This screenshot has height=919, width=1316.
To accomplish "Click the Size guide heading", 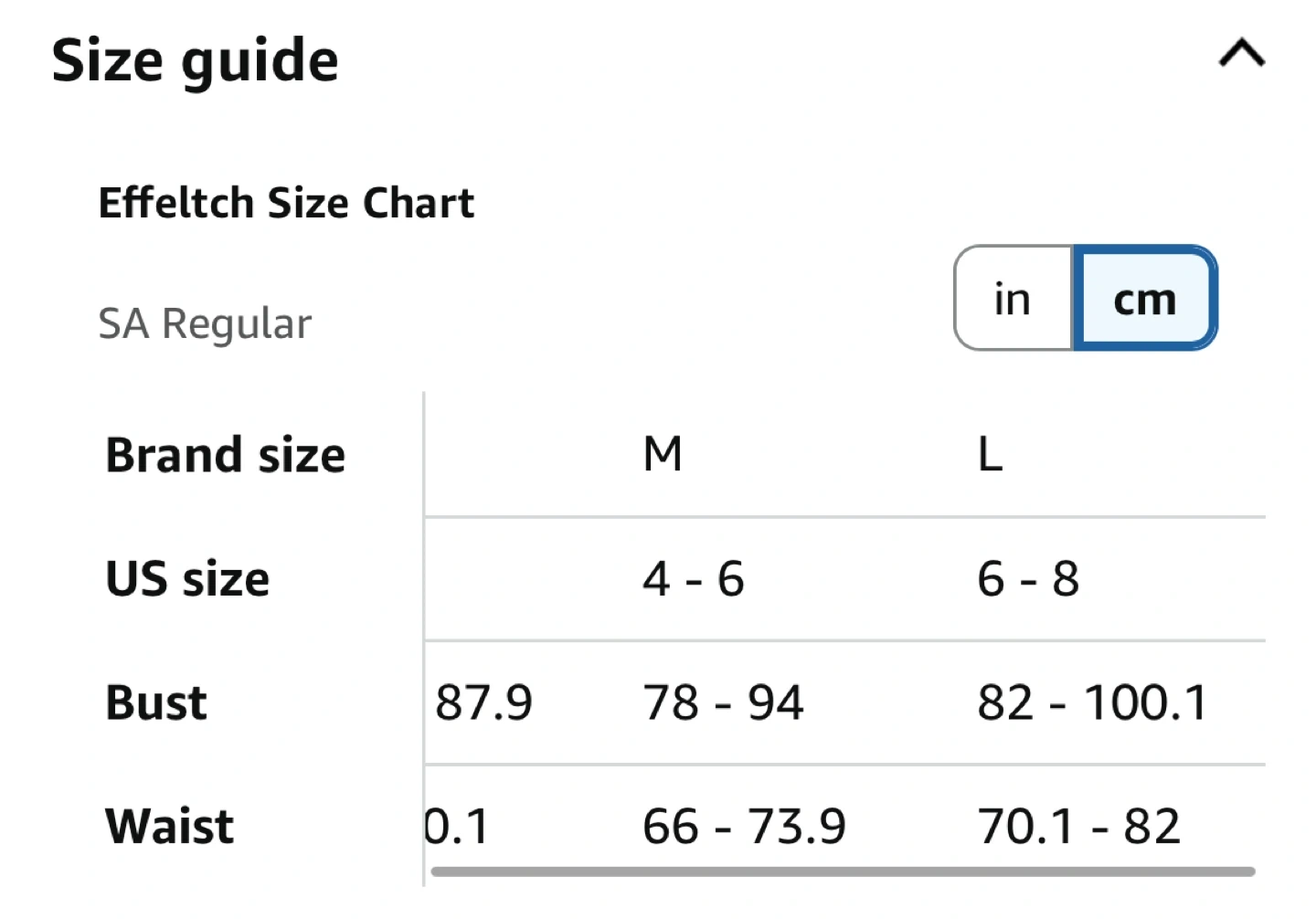I will (x=196, y=61).
